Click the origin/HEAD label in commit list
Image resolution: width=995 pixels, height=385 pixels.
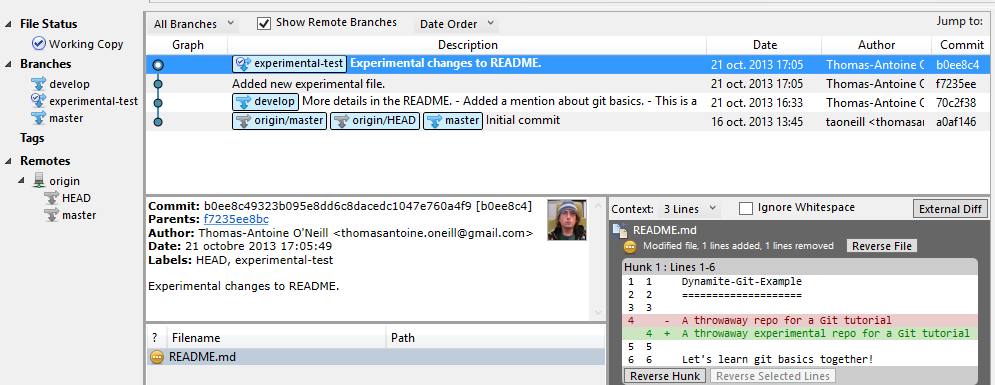click(374, 121)
